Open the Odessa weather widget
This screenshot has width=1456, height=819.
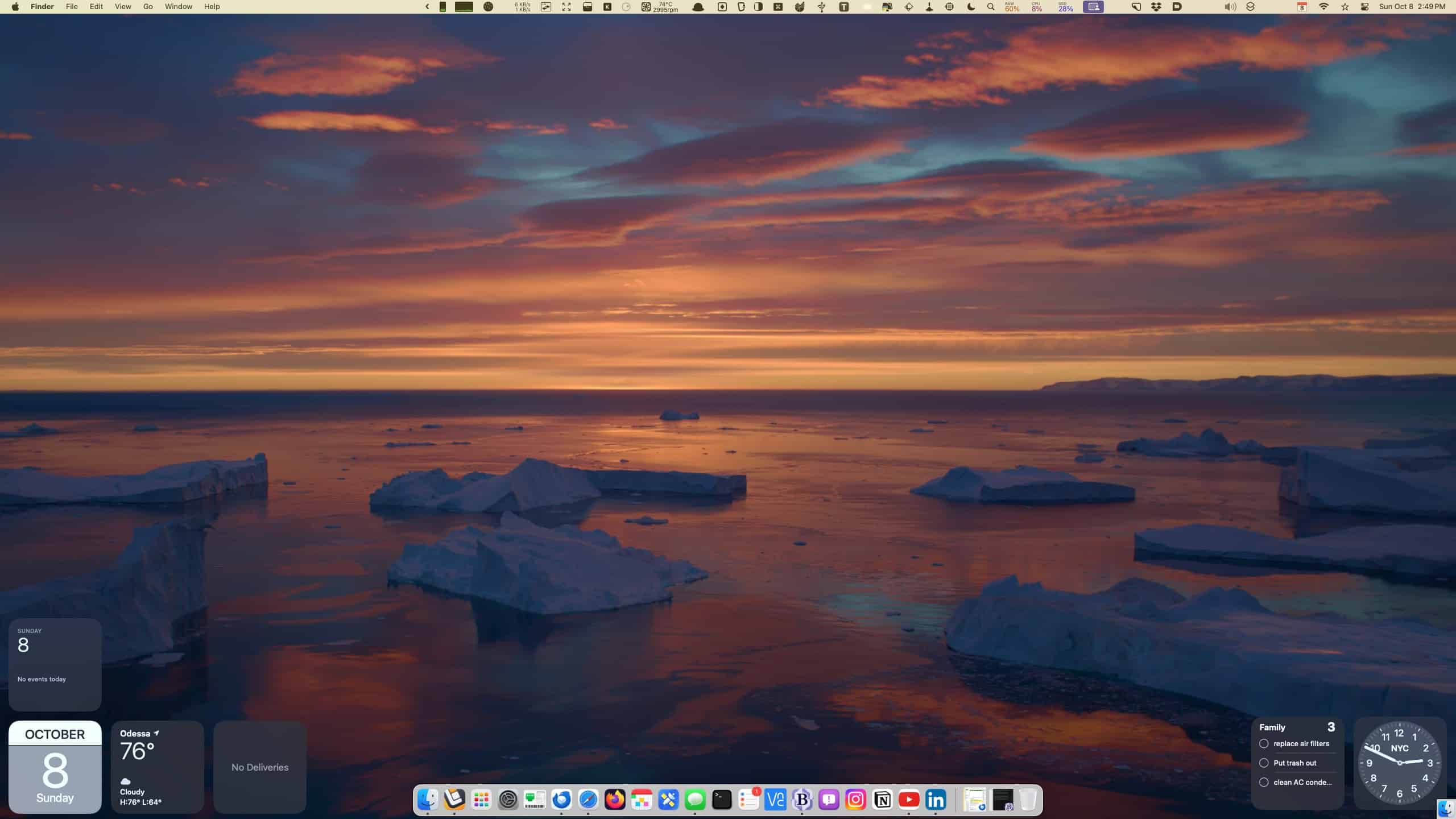pyautogui.click(x=158, y=767)
